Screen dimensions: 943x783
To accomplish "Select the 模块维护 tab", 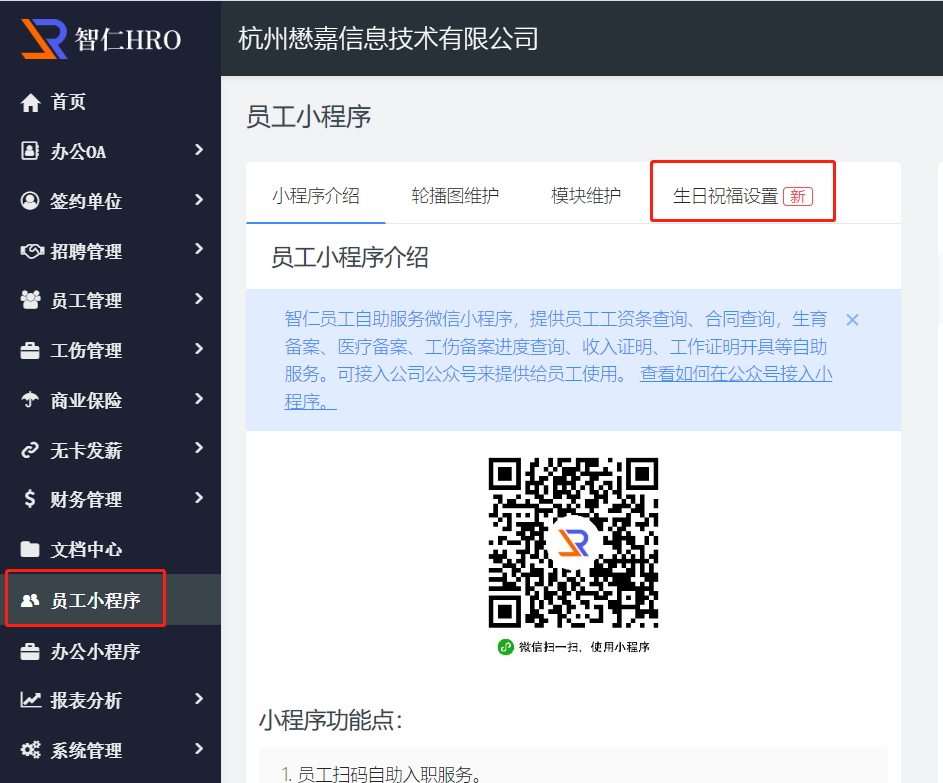I will click(586, 195).
